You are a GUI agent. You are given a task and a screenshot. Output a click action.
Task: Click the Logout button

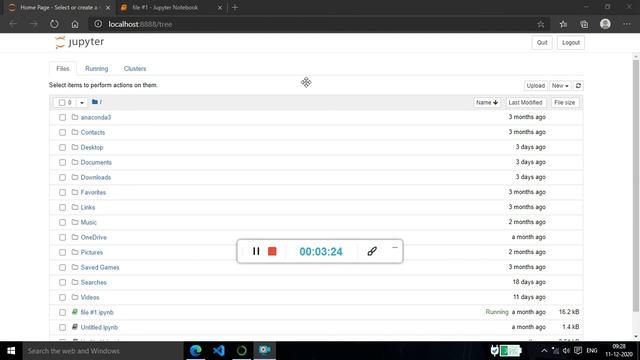pyautogui.click(x=571, y=42)
